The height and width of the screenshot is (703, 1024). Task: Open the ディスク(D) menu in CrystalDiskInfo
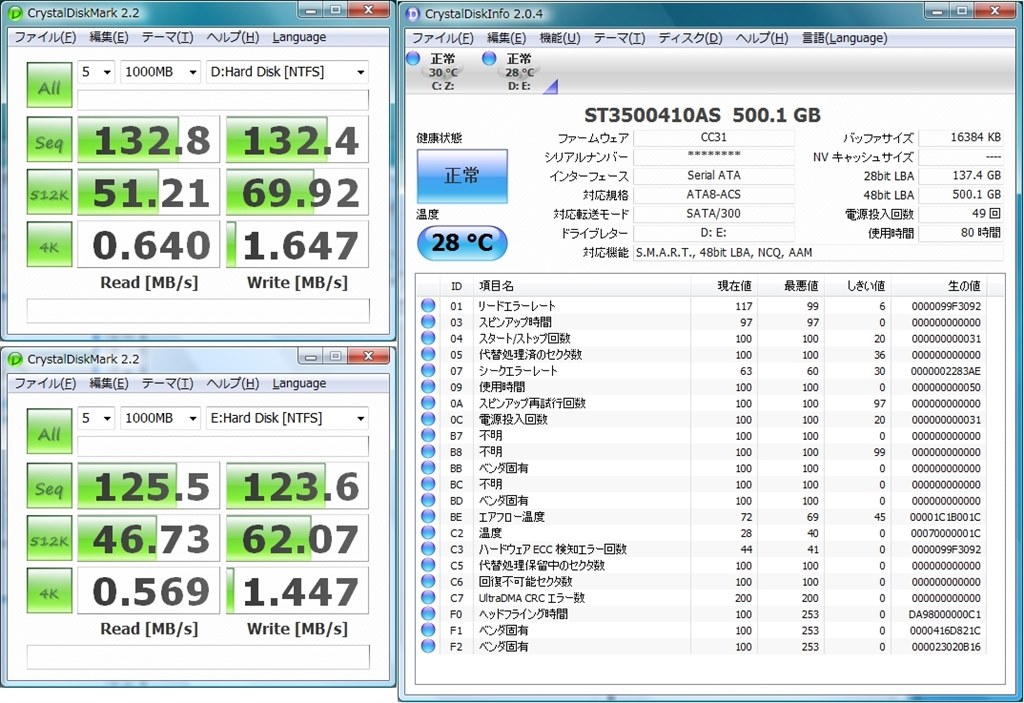pos(690,38)
